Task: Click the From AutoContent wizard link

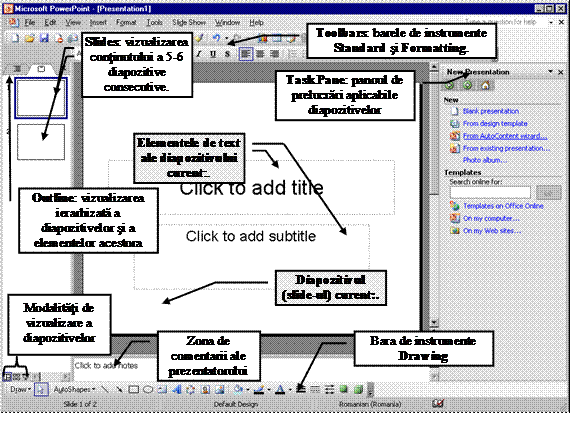Action: (x=505, y=136)
